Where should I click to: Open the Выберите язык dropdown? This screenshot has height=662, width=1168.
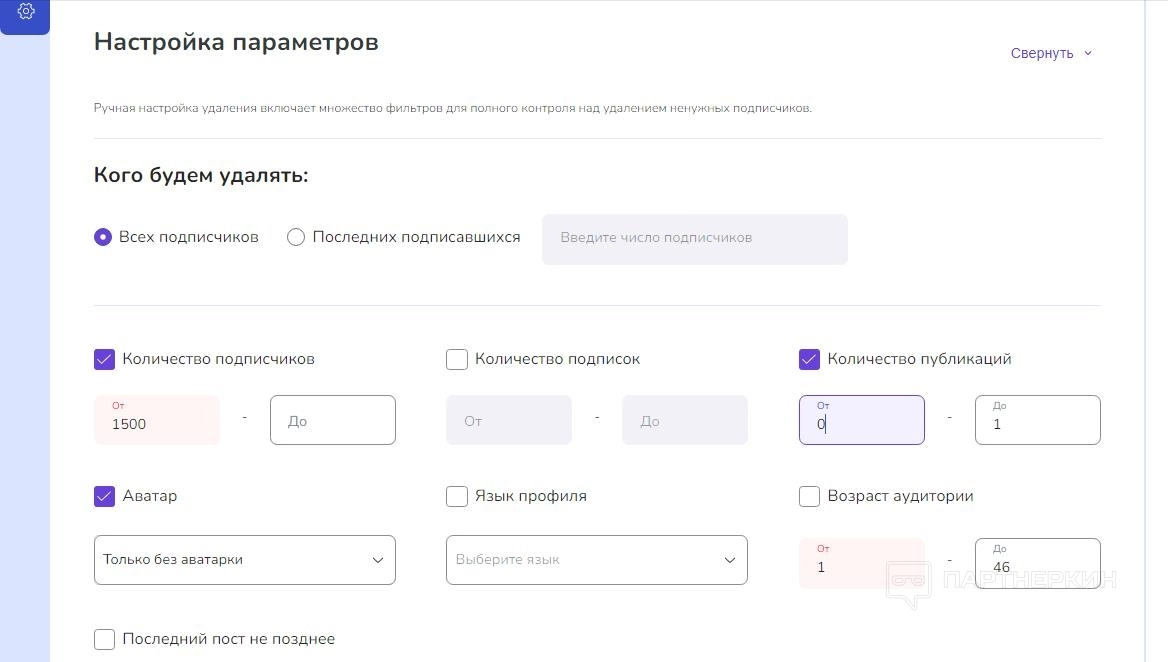[596, 560]
